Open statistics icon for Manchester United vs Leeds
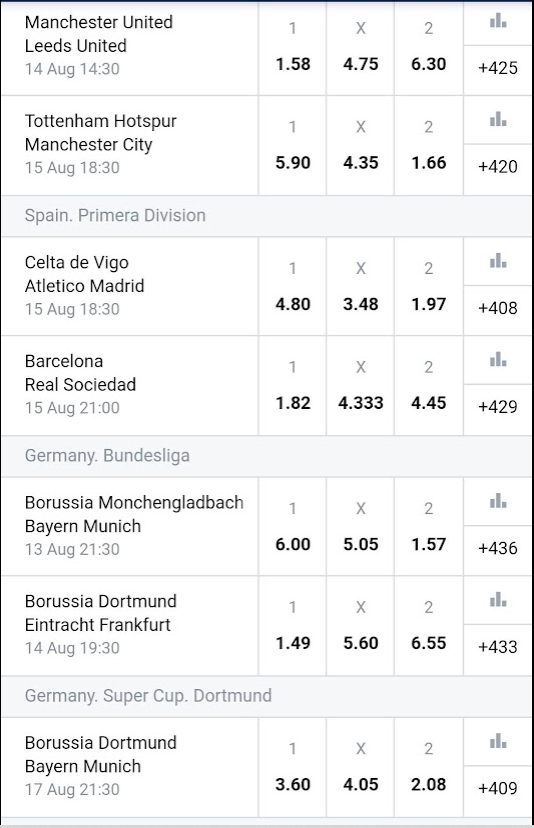 498,22
